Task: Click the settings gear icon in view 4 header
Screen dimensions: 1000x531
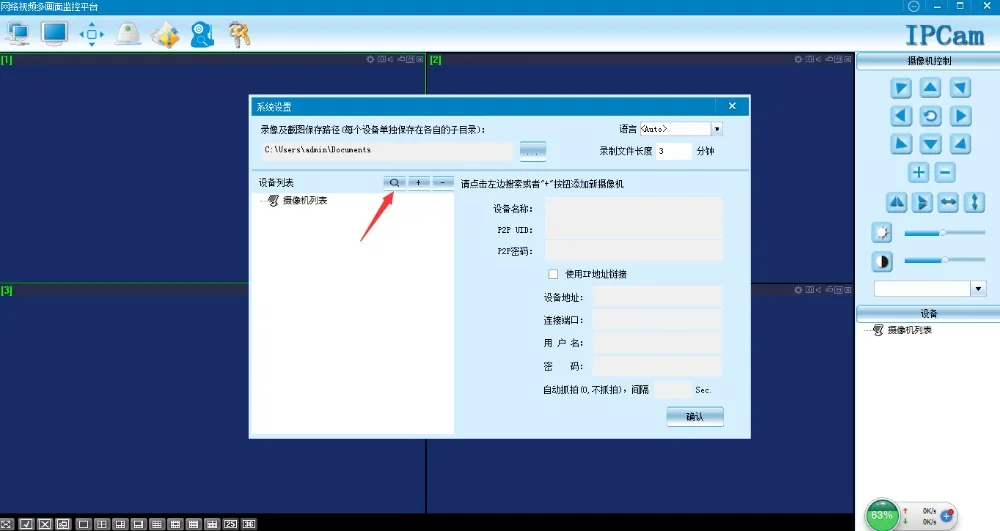Action: (798, 290)
